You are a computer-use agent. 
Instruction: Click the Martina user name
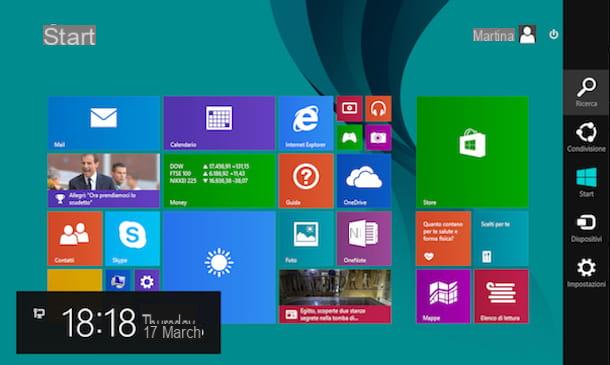click(494, 35)
